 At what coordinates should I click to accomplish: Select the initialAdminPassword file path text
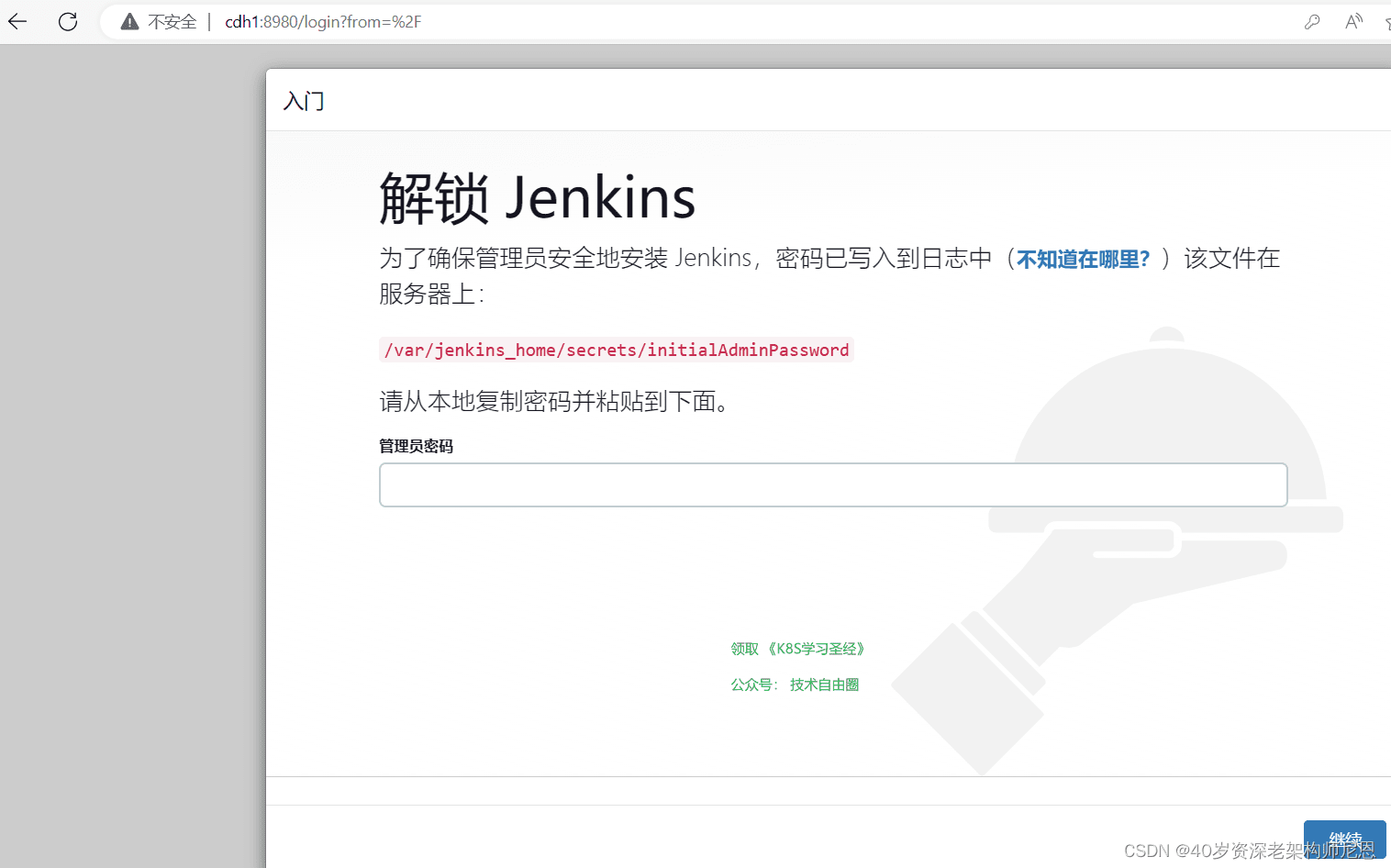pos(617,350)
